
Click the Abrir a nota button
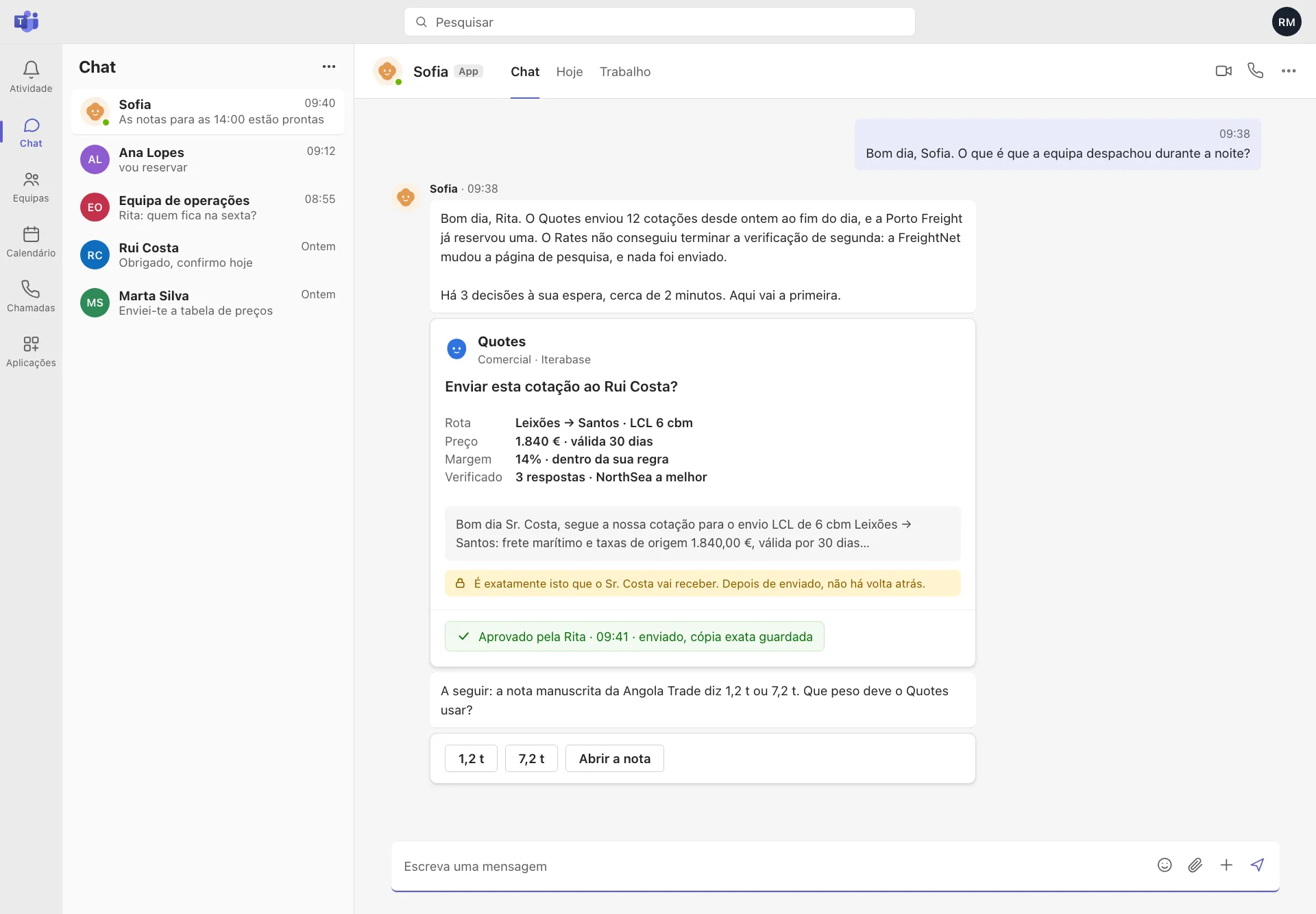click(x=615, y=758)
